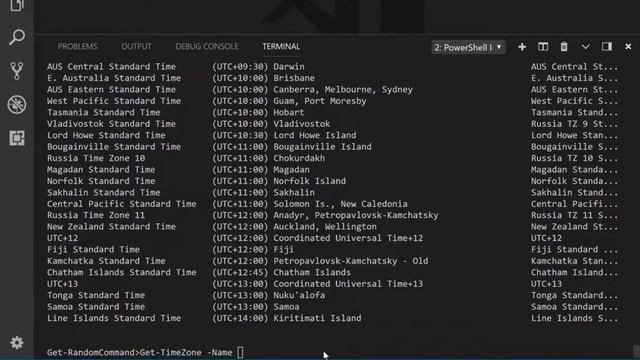Close the terminal panel
Image resolution: width=640 pixels, height=360 pixels.
pos(628,47)
